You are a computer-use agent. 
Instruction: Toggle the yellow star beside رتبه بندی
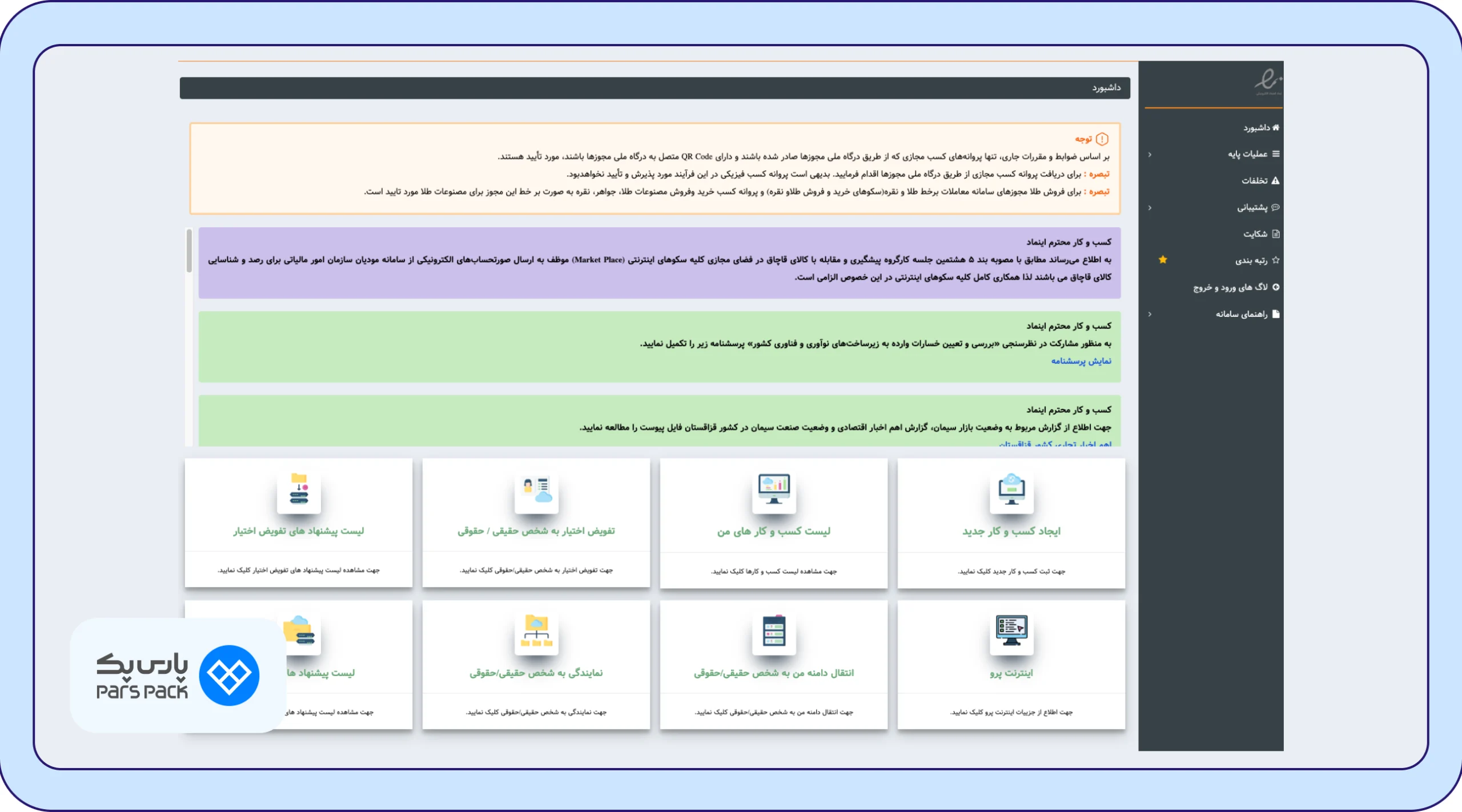click(1163, 260)
